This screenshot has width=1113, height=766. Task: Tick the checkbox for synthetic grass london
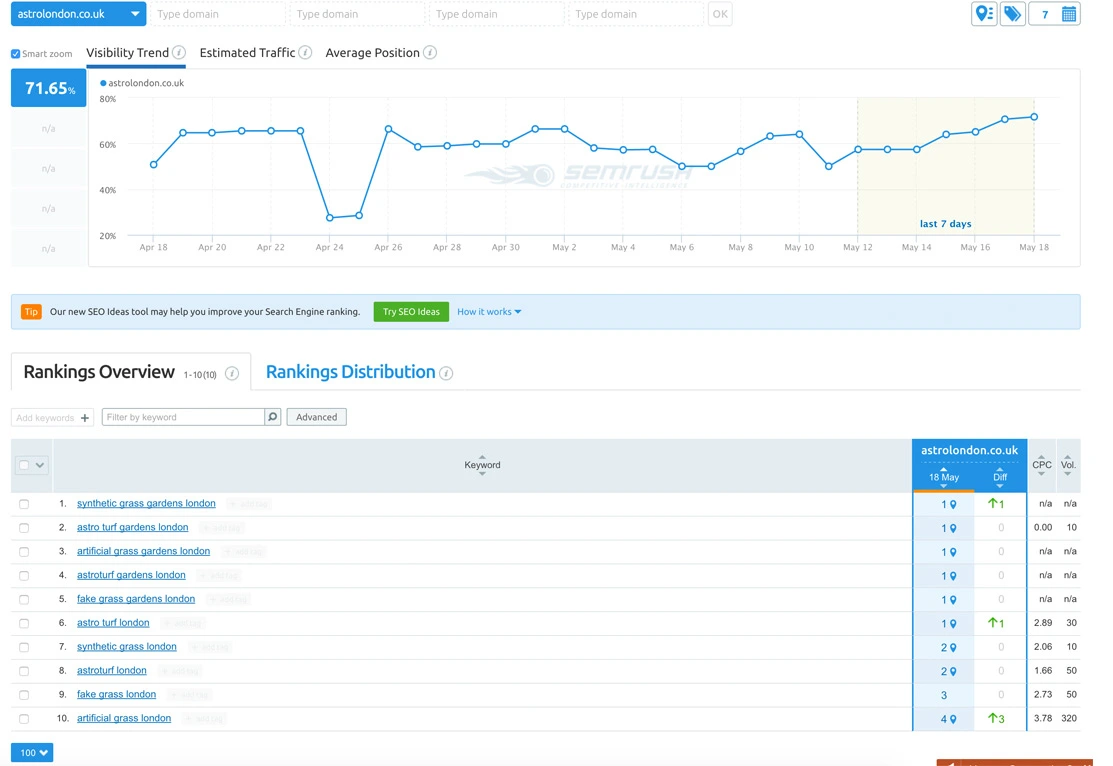tap(24, 647)
